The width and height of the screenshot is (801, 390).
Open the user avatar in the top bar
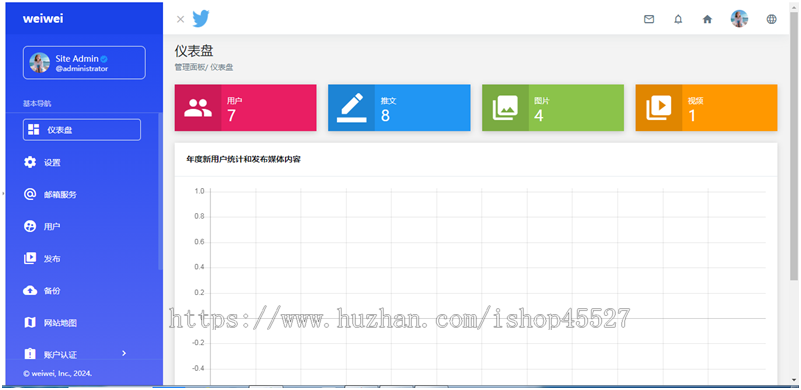click(x=739, y=19)
